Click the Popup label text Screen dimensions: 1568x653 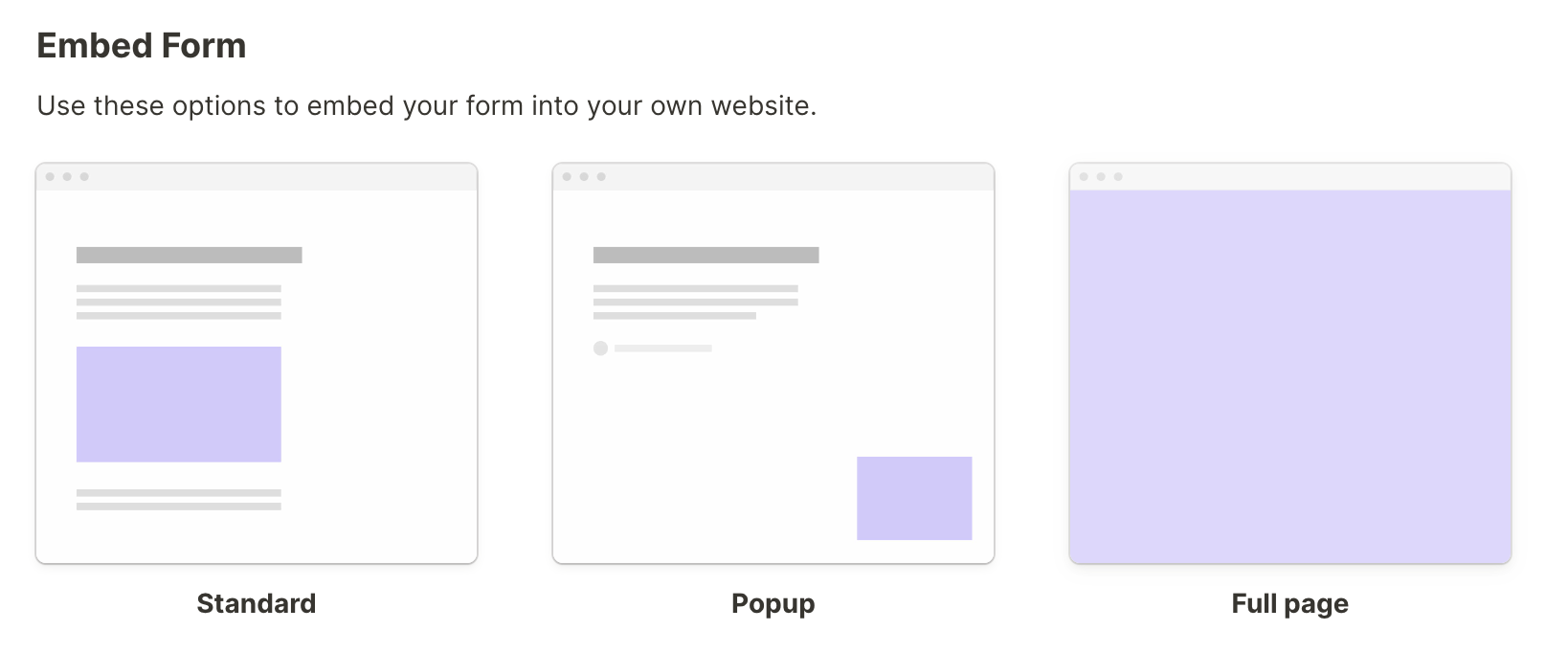point(773,603)
